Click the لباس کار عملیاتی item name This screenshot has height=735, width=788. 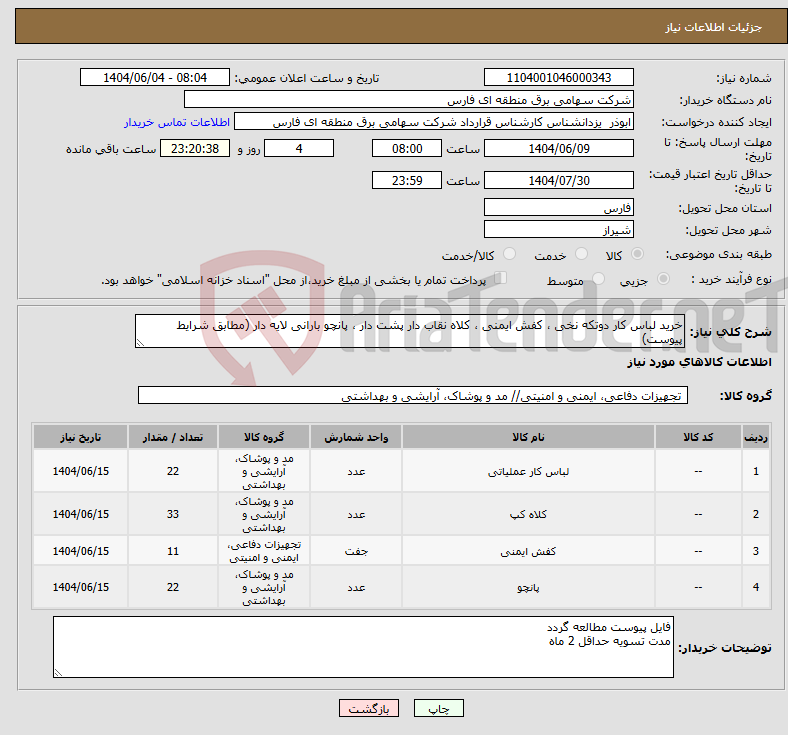tap(528, 471)
